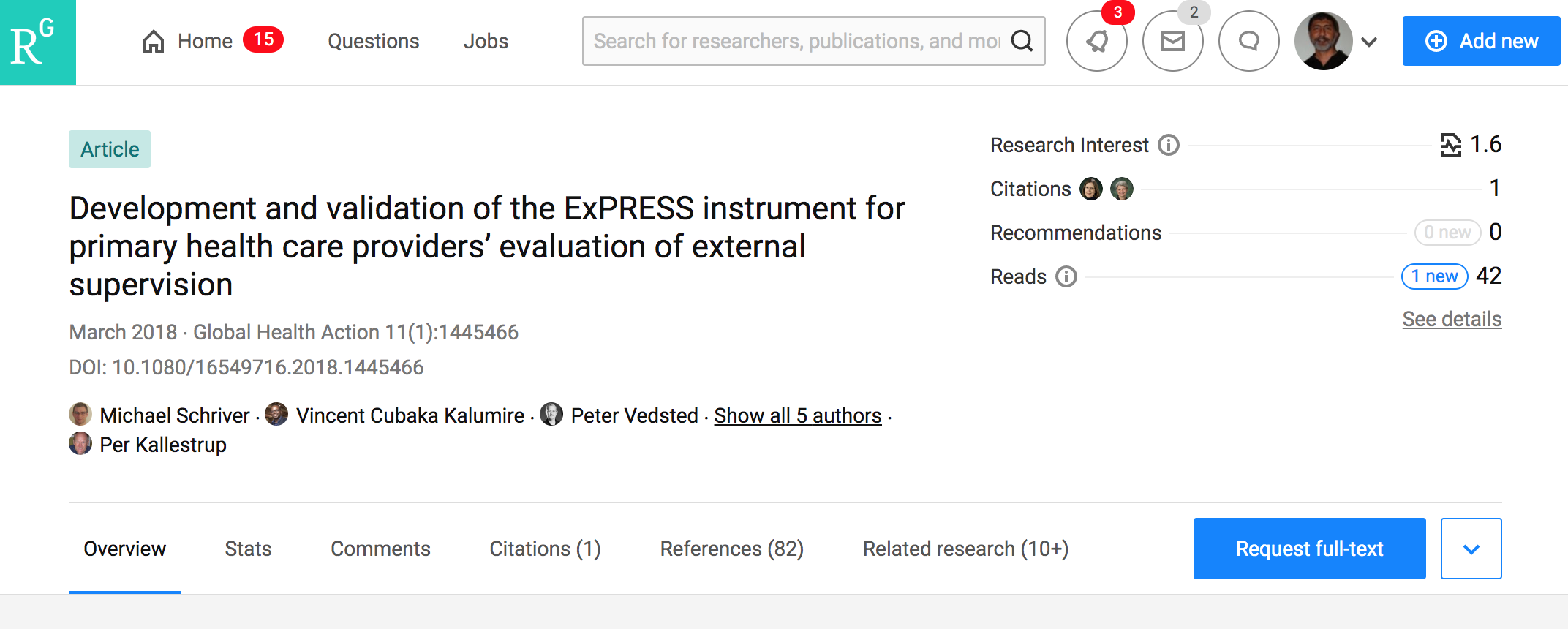Go to the Jobs menu item
Viewport: 1568px width, 629px height.
point(486,41)
